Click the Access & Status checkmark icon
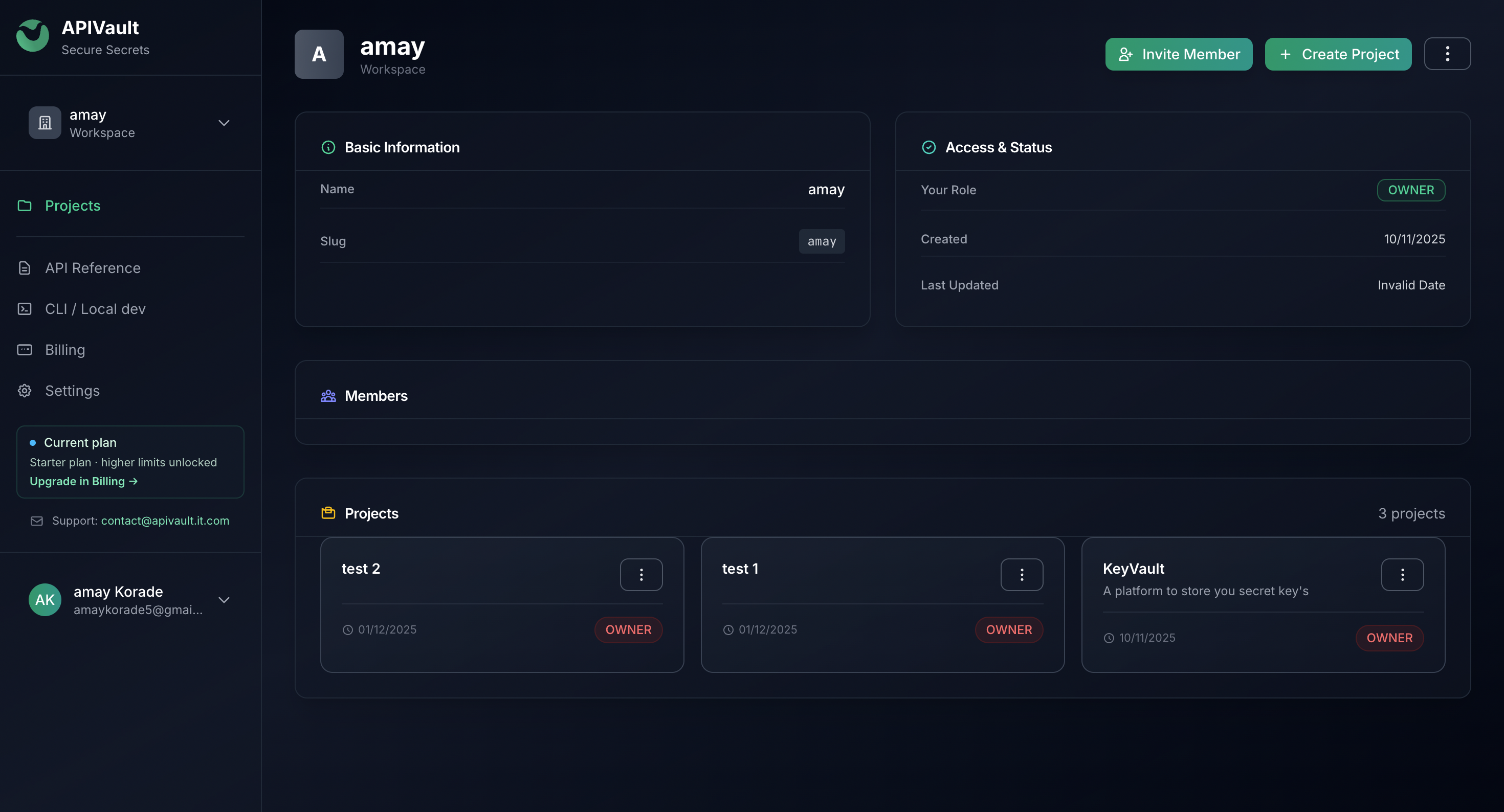The height and width of the screenshot is (812, 1504). (x=928, y=147)
